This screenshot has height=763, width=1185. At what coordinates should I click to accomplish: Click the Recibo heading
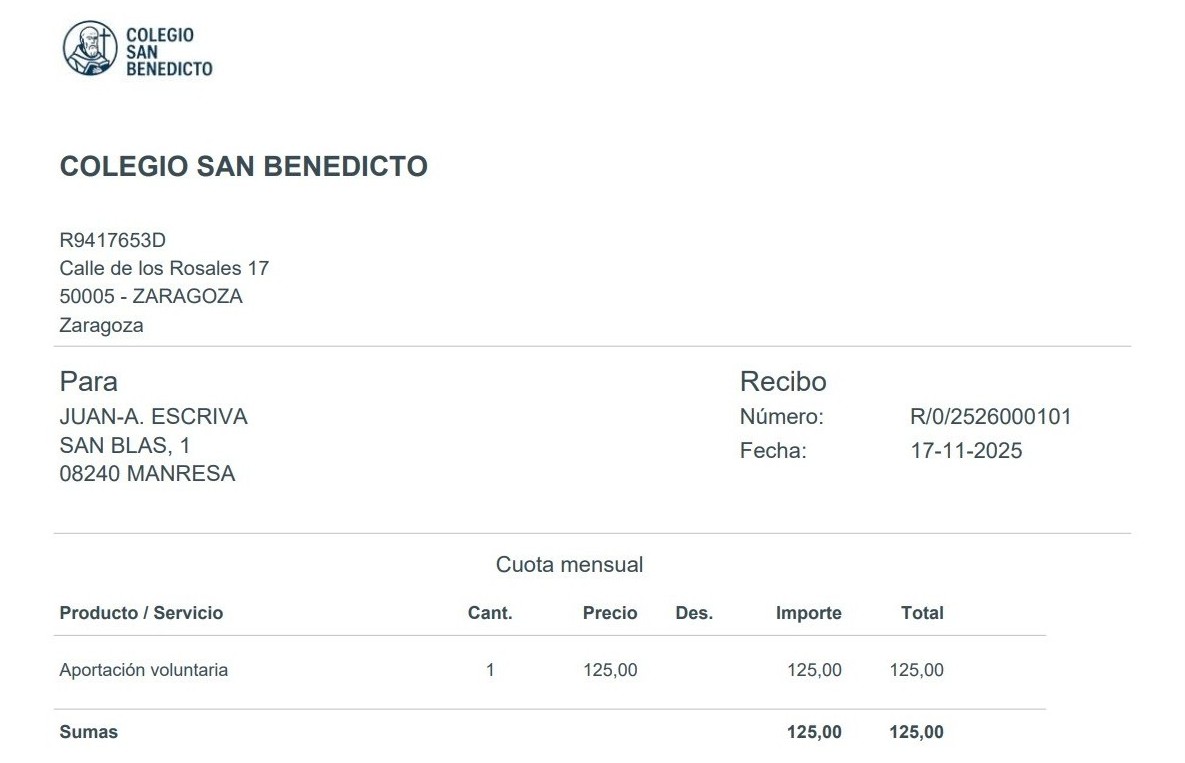tap(783, 381)
